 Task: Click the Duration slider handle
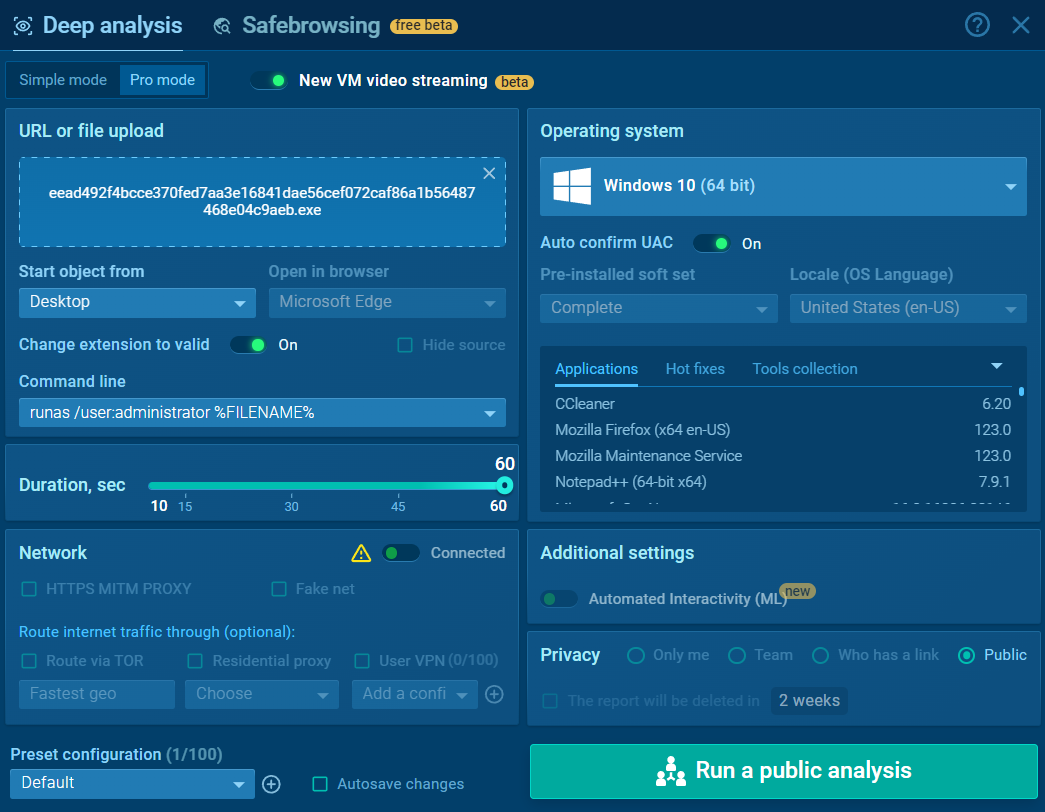coord(505,485)
